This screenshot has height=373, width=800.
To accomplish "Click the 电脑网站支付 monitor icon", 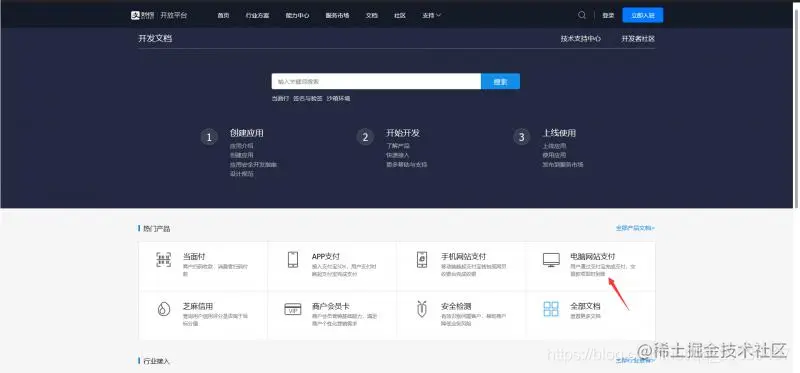I will click(551, 260).
